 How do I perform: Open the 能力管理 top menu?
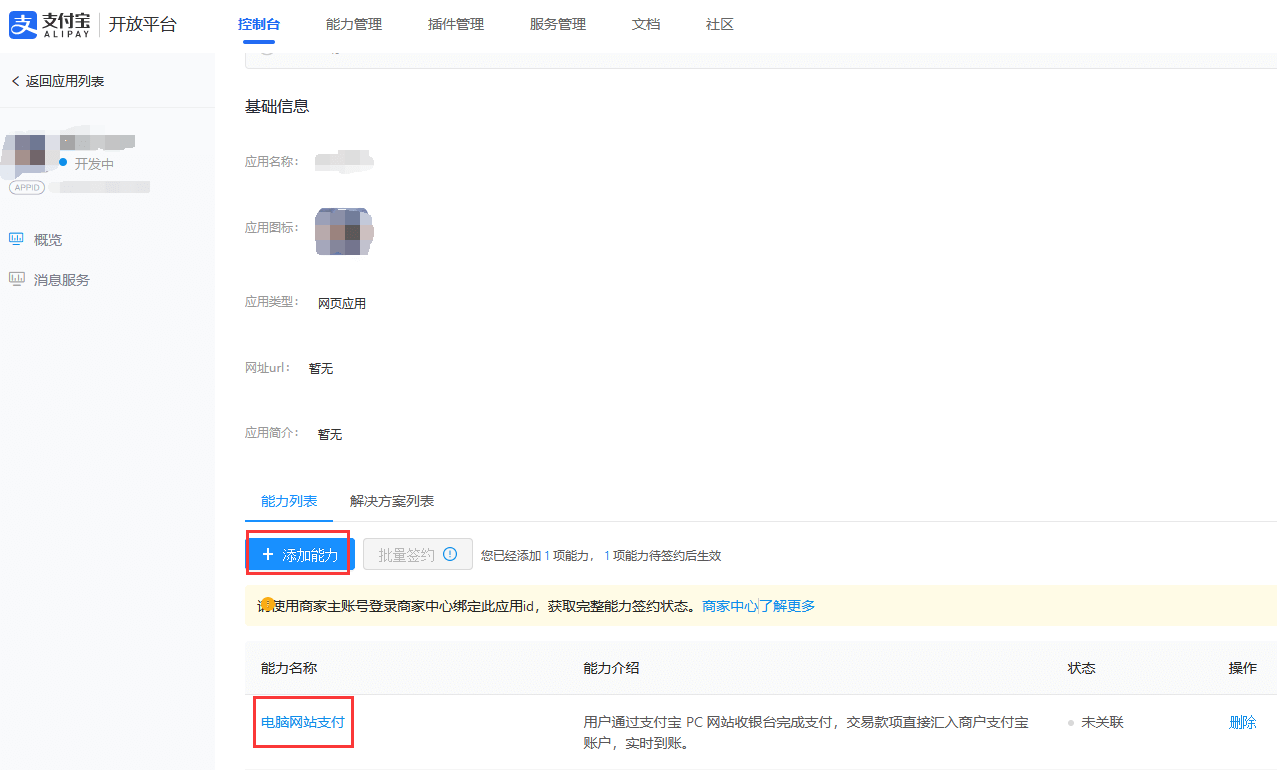pos(354,24)
